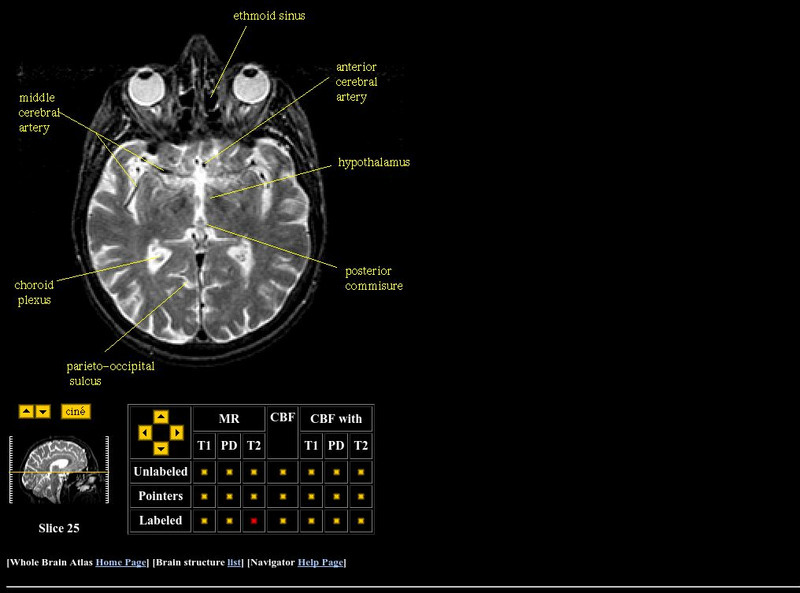The width and height of the screenshot is (800, 593).
Task: Click the slice-down arrow beside ciné
Action: point(42,411)
